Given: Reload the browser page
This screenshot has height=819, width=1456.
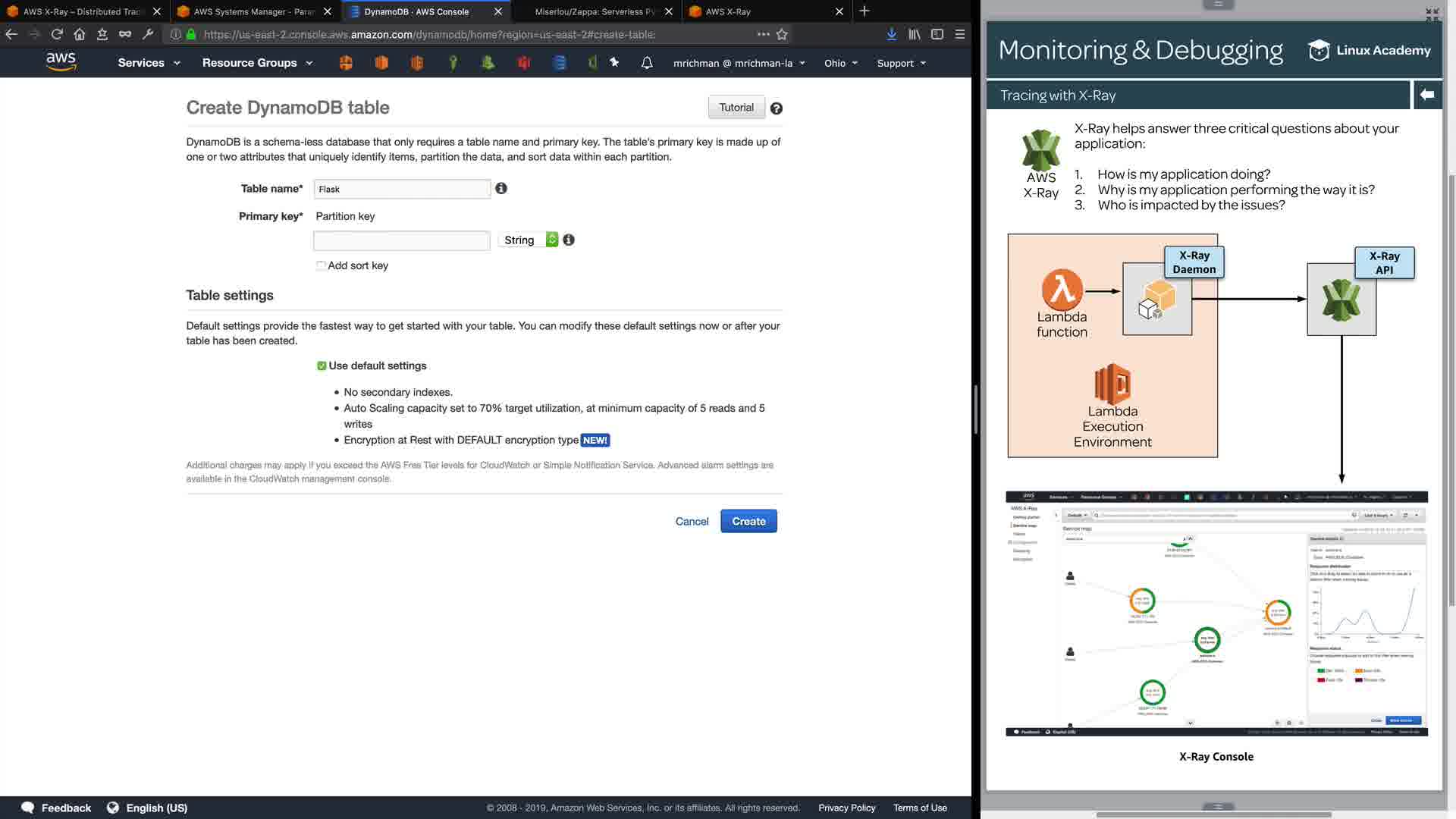Looking at the screenshot, I should pyautogui.click(x=57, y=34).
